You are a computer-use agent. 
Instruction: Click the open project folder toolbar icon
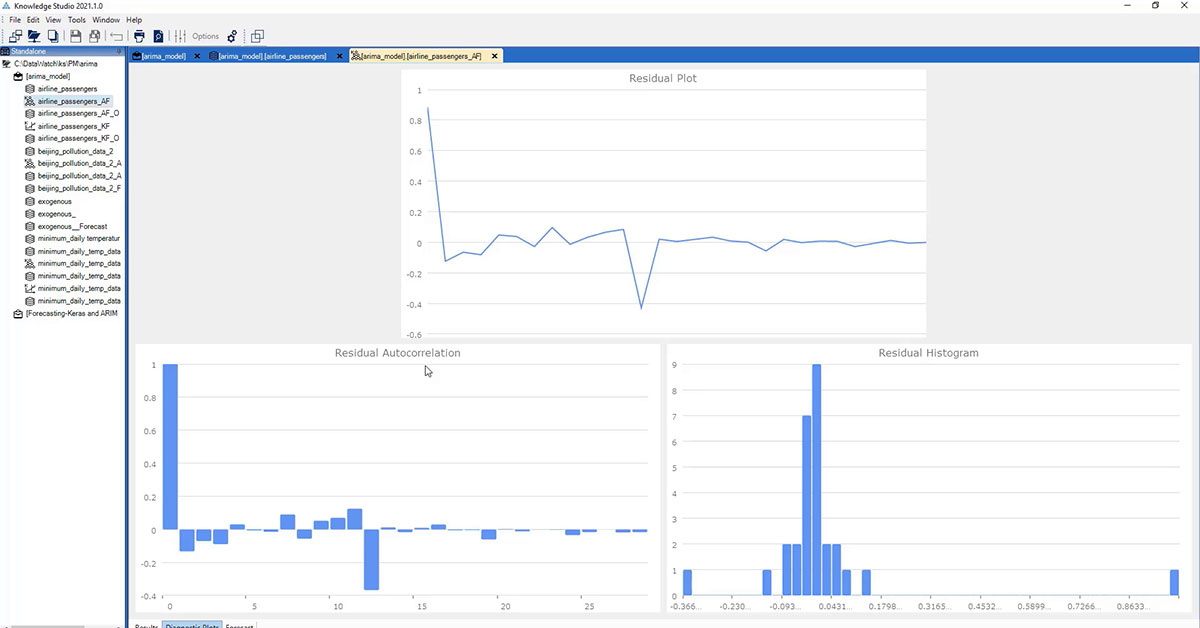(34, 36)
